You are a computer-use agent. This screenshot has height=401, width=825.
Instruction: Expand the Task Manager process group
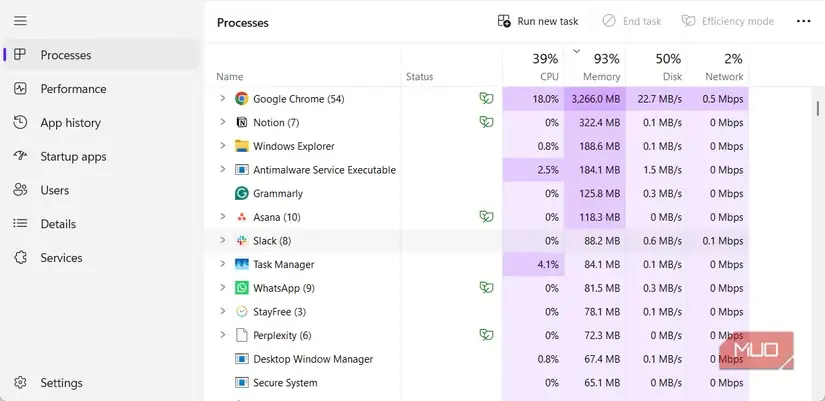223,264
